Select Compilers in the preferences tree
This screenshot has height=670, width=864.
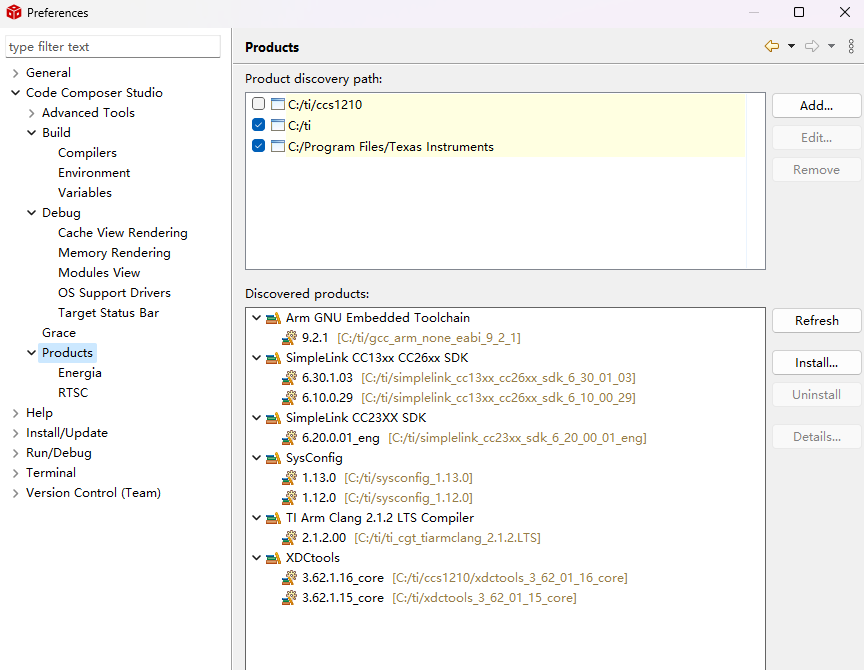[87, 153]
